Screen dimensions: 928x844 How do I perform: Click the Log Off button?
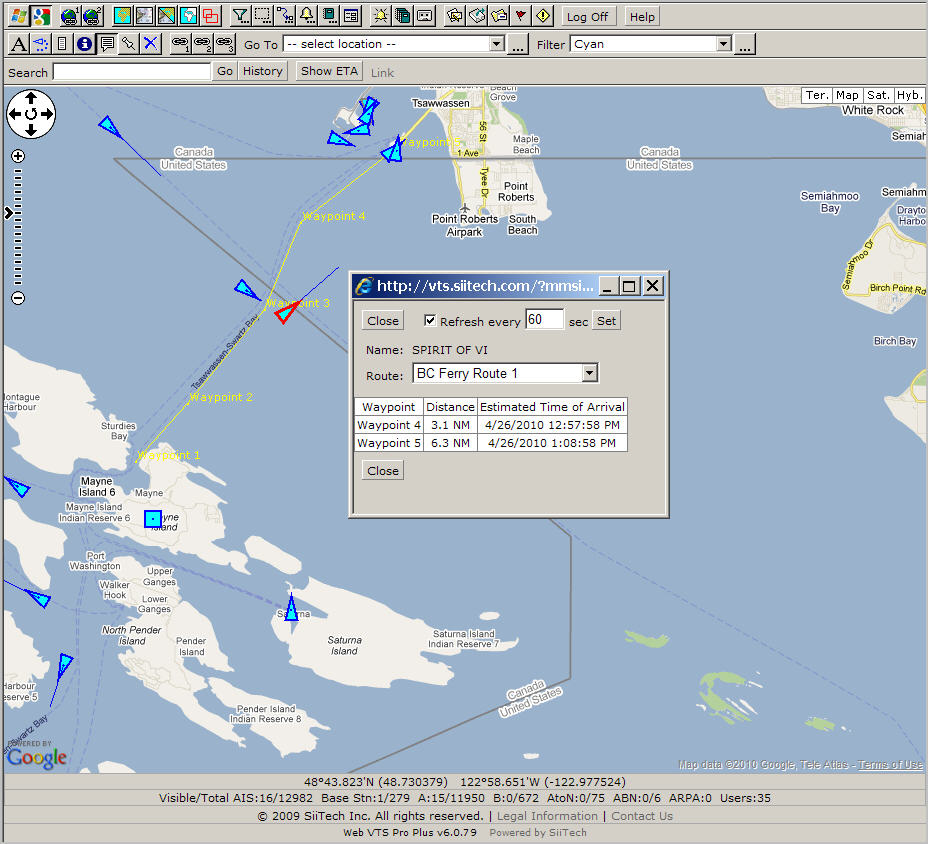pos(587,16)
